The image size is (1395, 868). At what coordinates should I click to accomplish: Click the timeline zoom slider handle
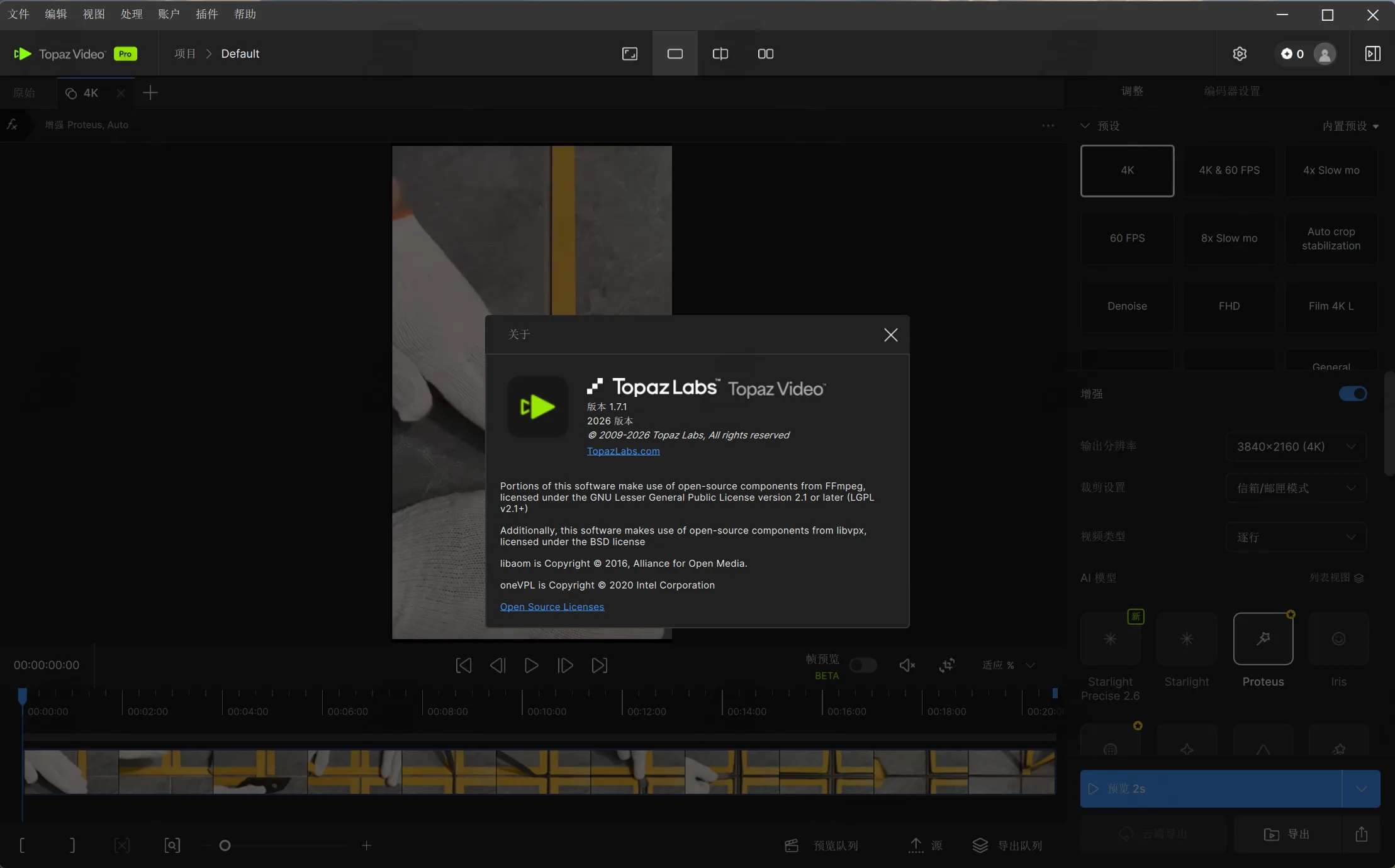coord(225,845)
